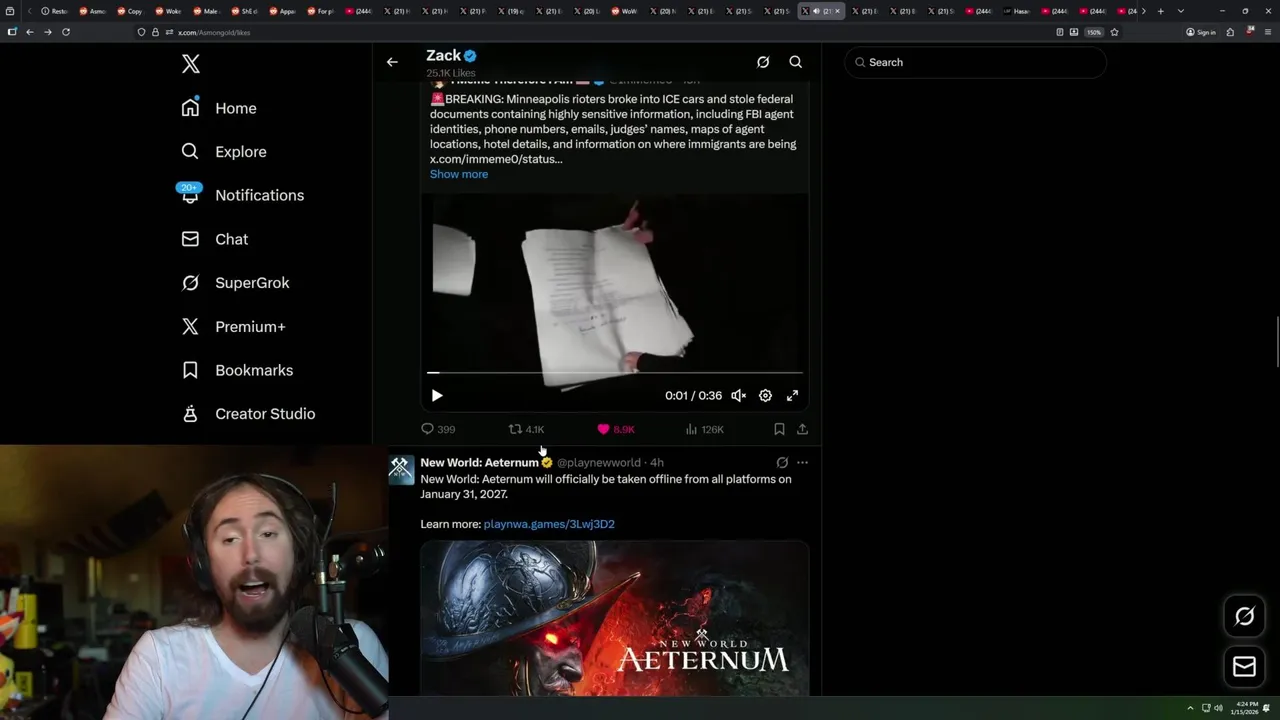Expand tweet with Show more
This screenshot has width=1280, height=720.
[459, 174]
